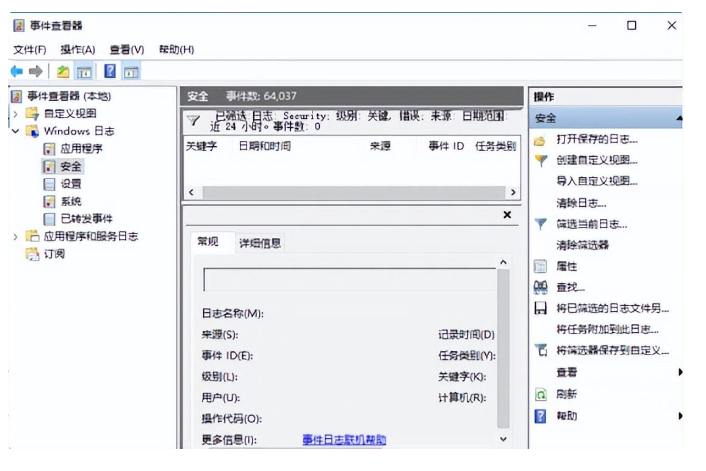This screenshot has height=471, width=706.
Task: Close the event preview pane with X
Action: [x=507, y=215]
